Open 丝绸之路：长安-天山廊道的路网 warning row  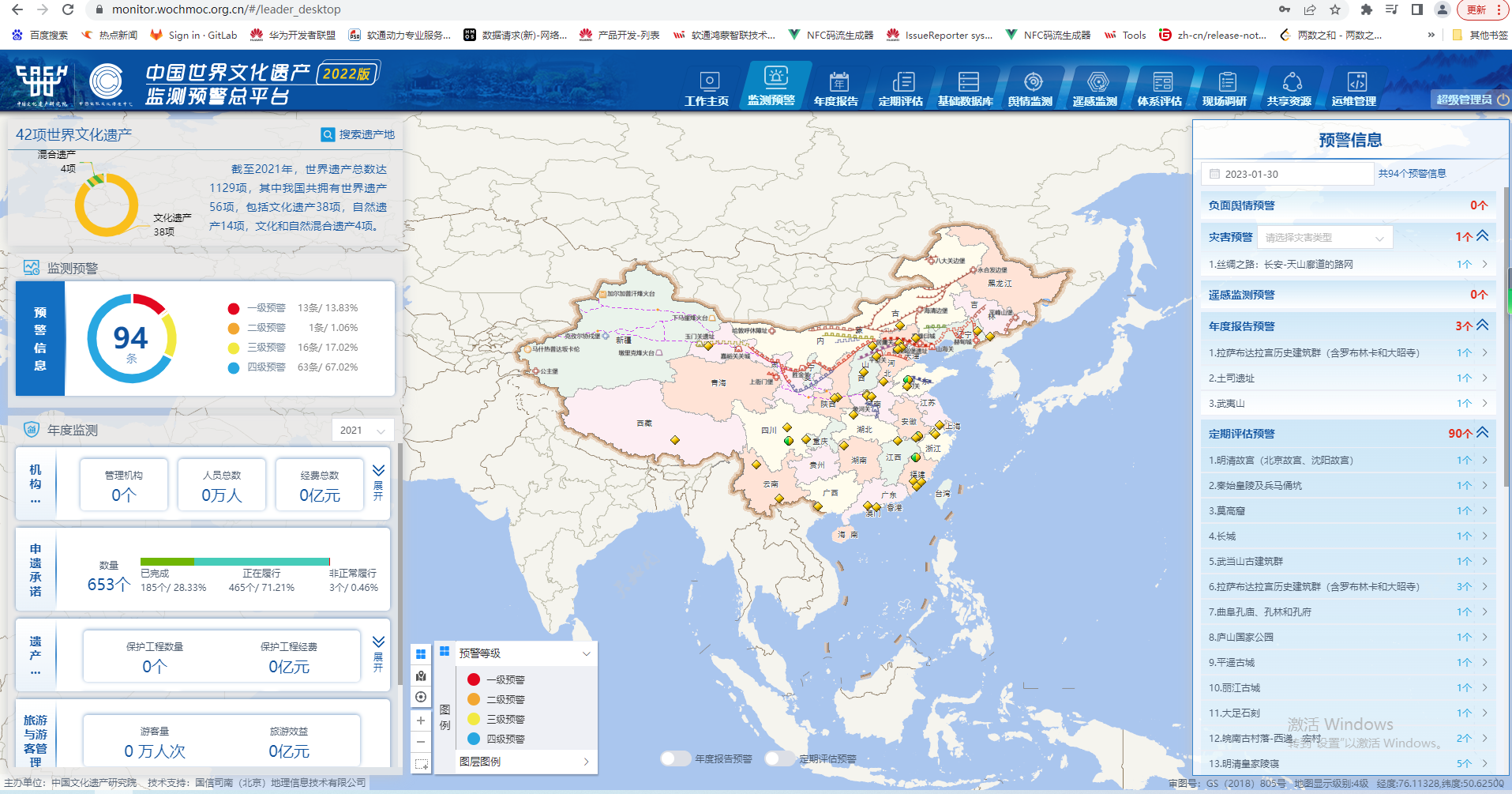pos(1348,265)
